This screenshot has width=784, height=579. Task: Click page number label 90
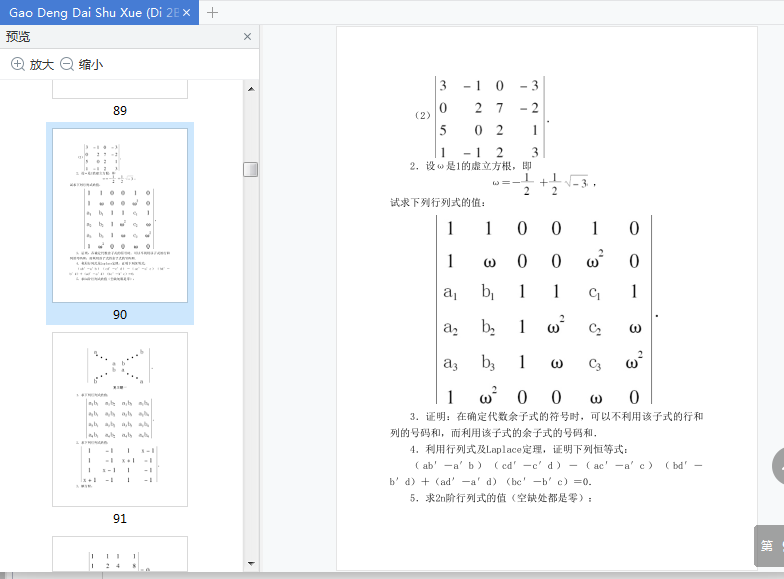tap(120, 314)
